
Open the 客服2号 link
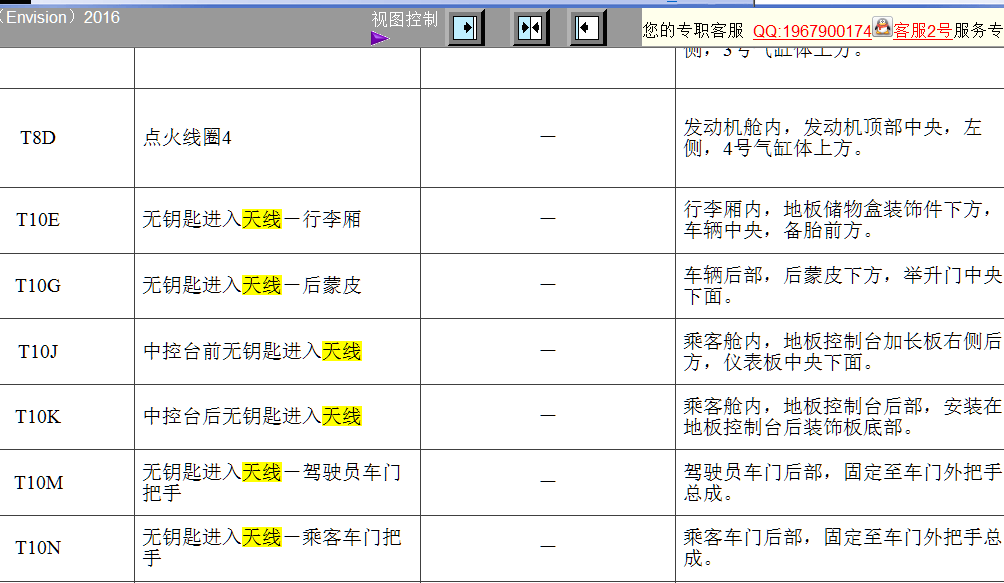(922, 31)
